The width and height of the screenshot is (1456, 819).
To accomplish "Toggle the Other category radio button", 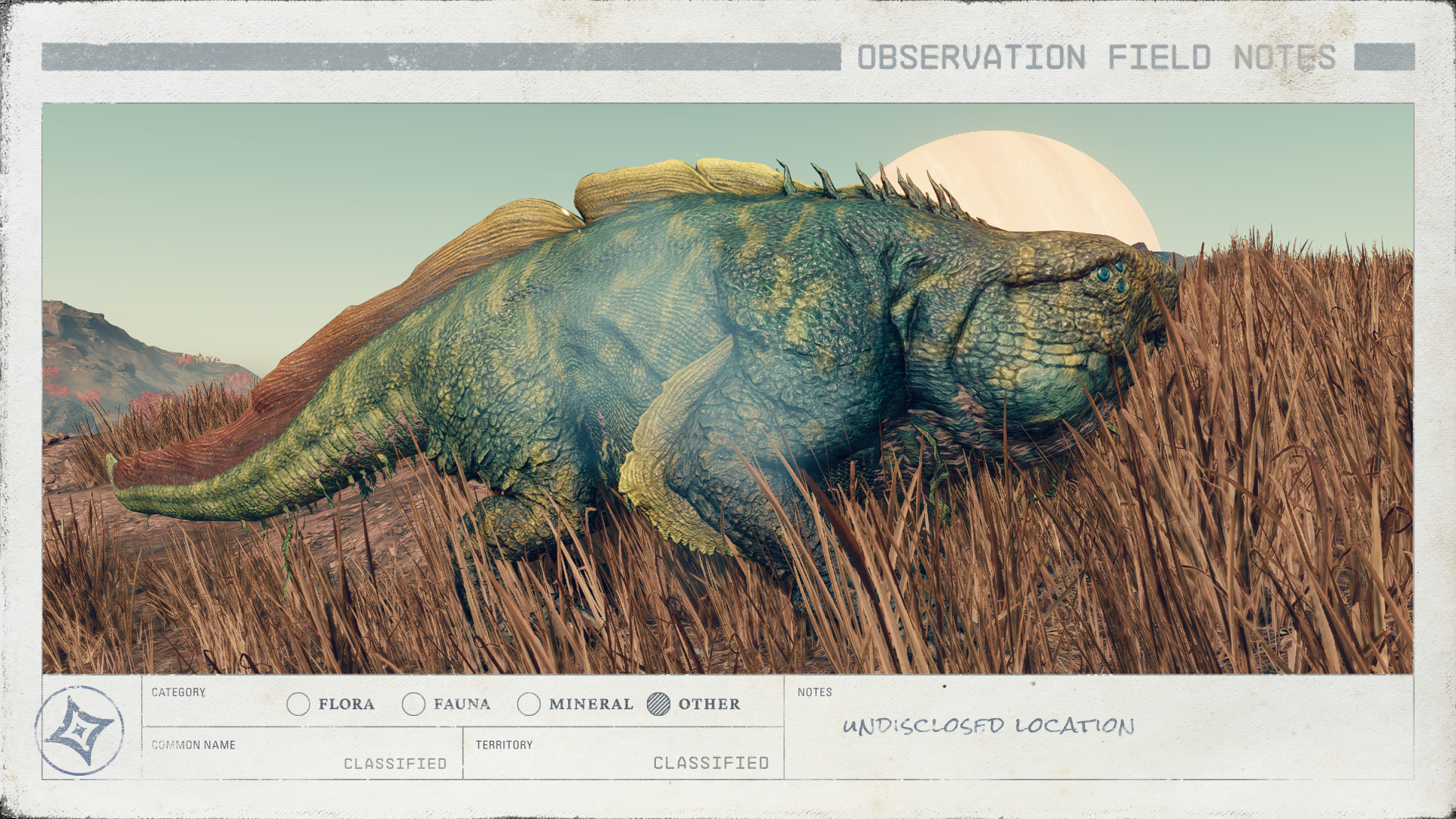I will tap(658, 704).
